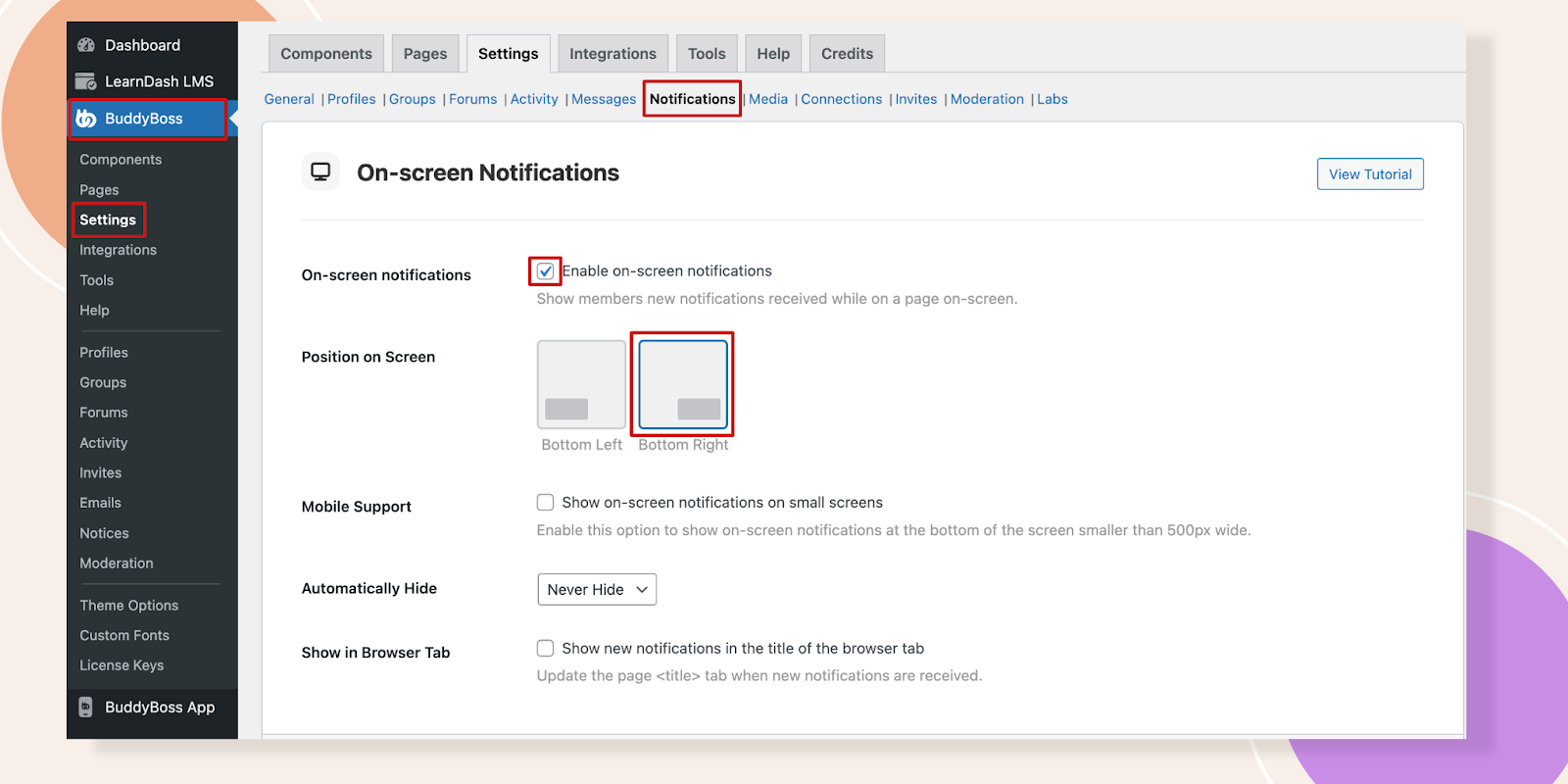This screenshot has height=784, width=1568.
Task: Click the Mobile Support label
Action: tap(357, 507)
